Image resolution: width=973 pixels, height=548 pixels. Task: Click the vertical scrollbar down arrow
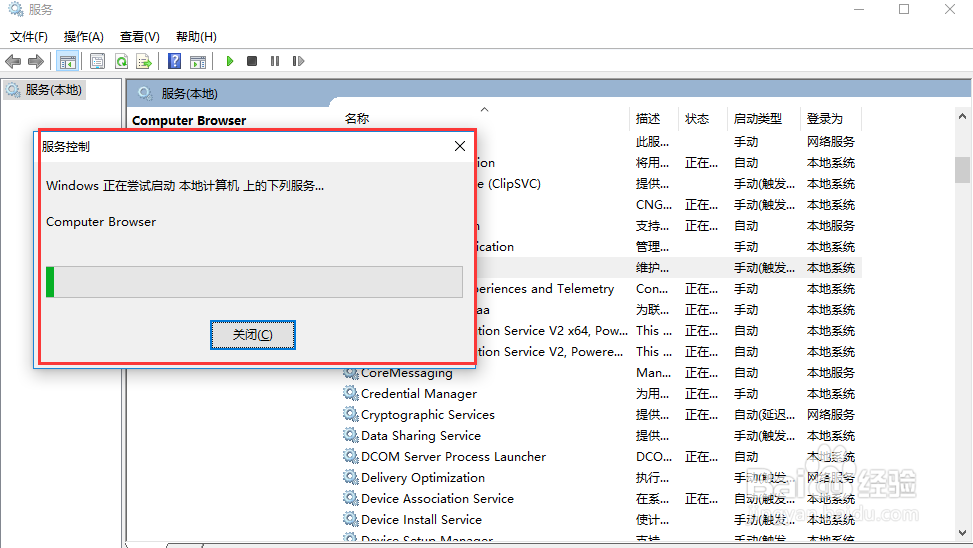(x=962, y=532)
